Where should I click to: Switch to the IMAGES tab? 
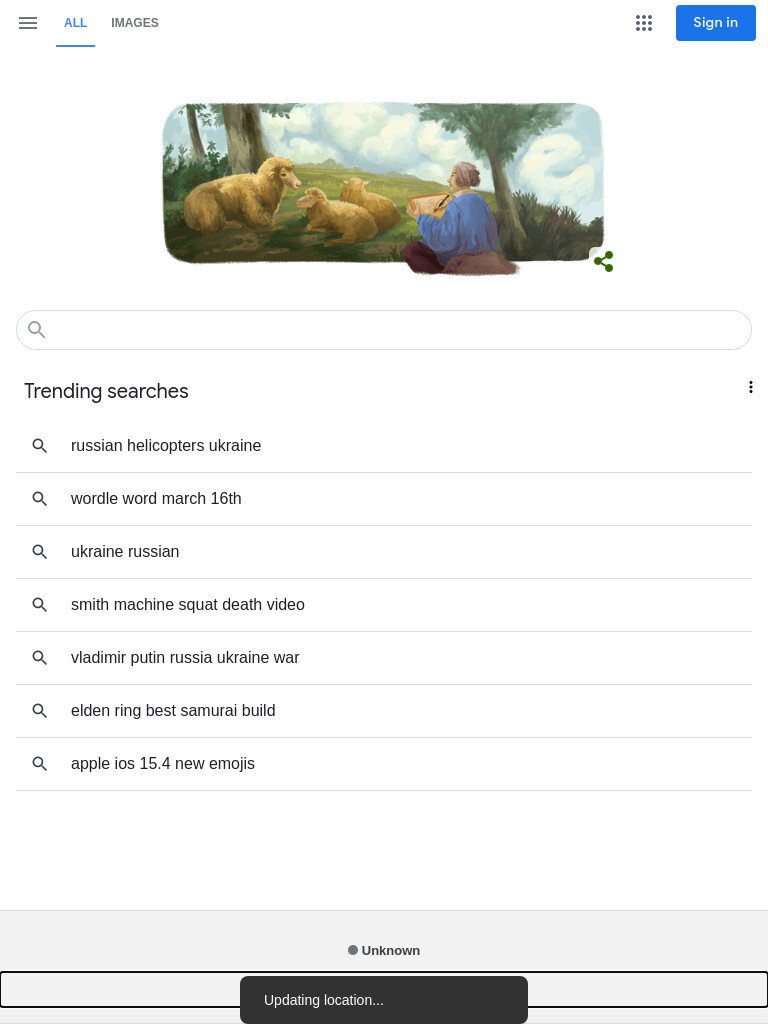pyautogui.click(x=135, y=23)
